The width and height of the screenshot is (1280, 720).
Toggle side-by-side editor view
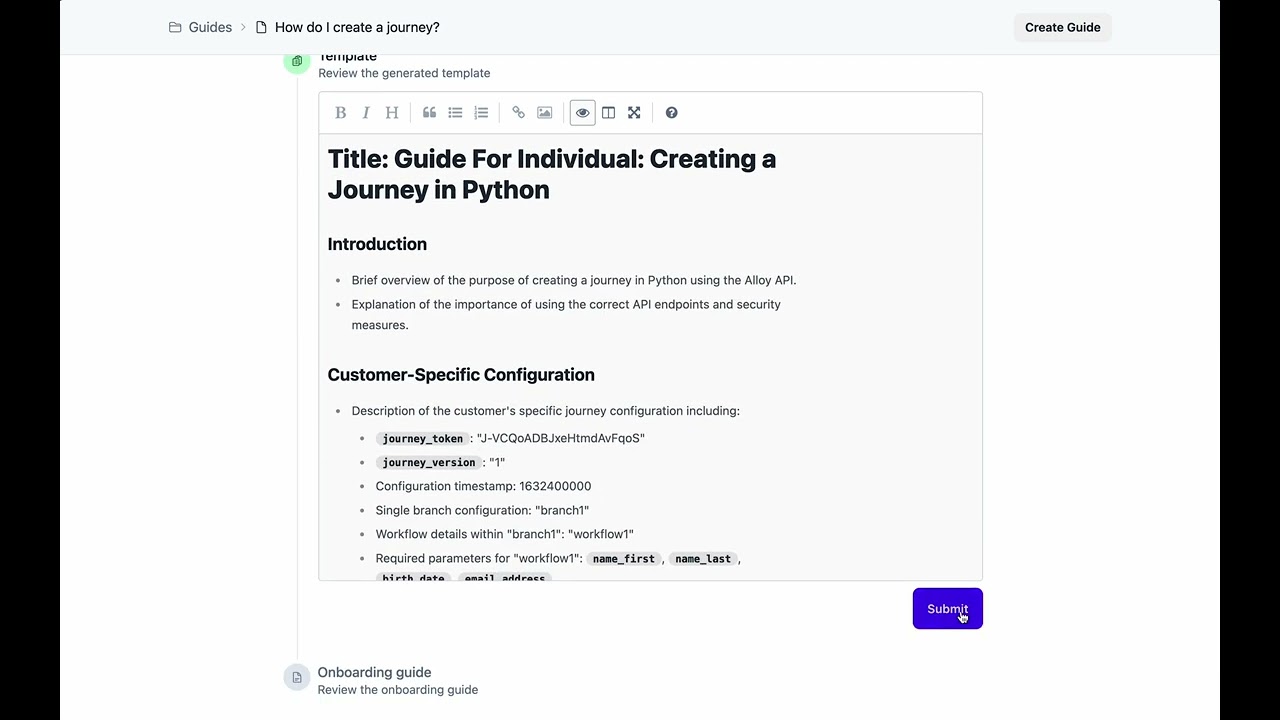point(608,113)
